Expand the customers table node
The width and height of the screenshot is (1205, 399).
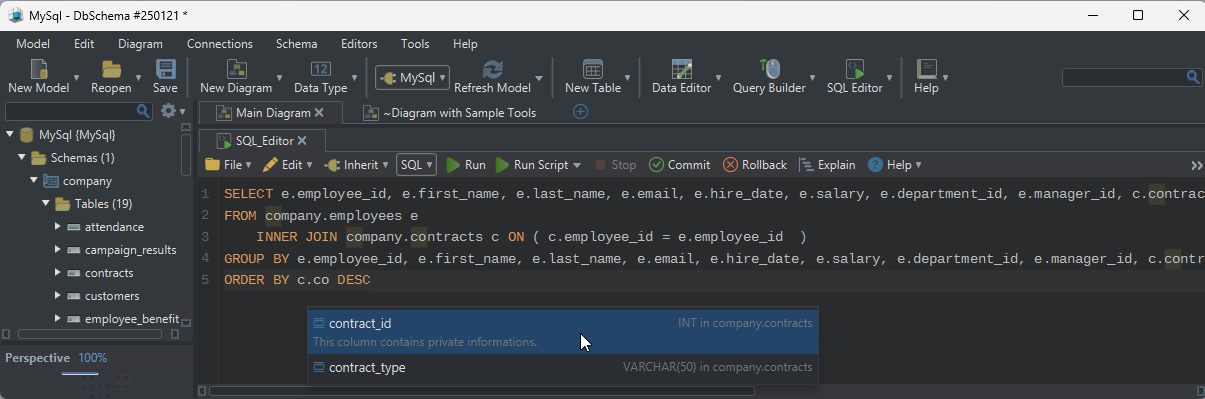[57, 296]
